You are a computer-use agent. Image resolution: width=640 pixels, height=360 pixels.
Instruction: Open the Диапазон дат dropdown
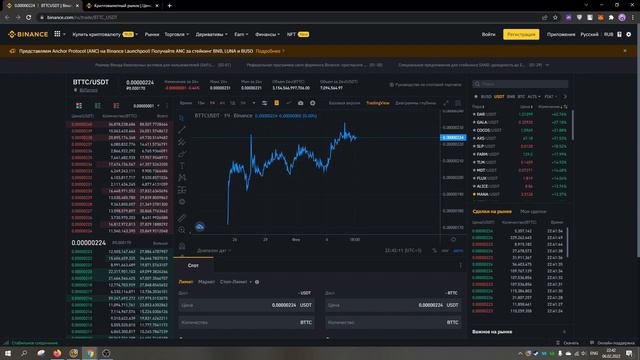point(214,251)
